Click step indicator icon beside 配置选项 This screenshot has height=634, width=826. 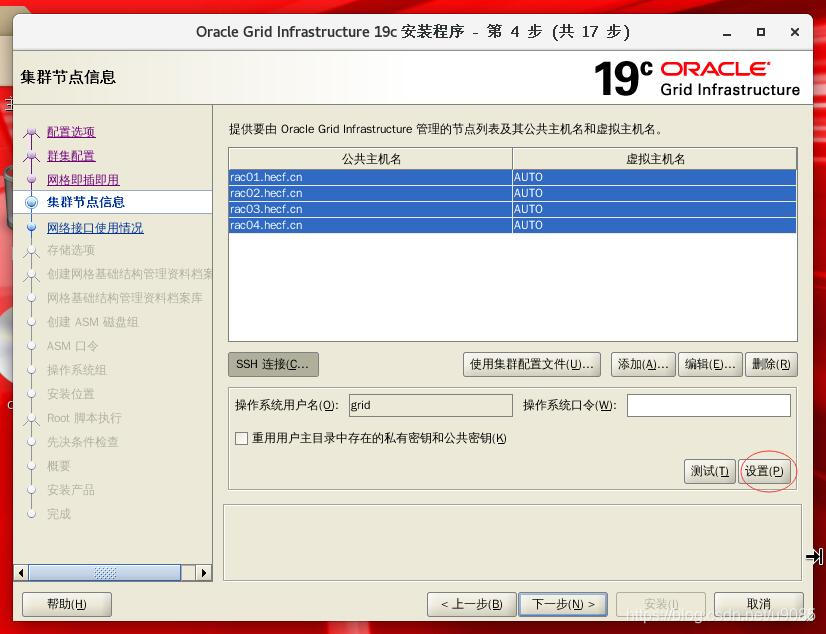[32, 132]
